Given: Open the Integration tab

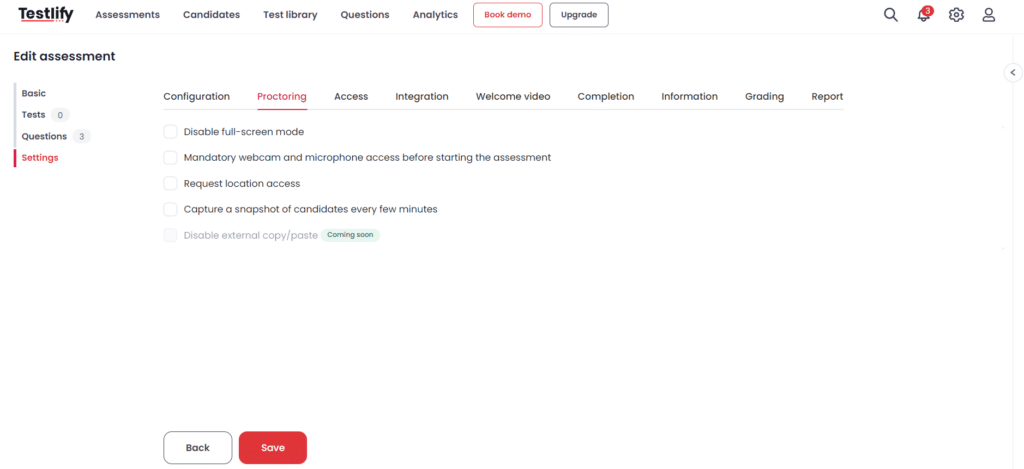Looking at the screenshot, I should (x=422, y=97).
